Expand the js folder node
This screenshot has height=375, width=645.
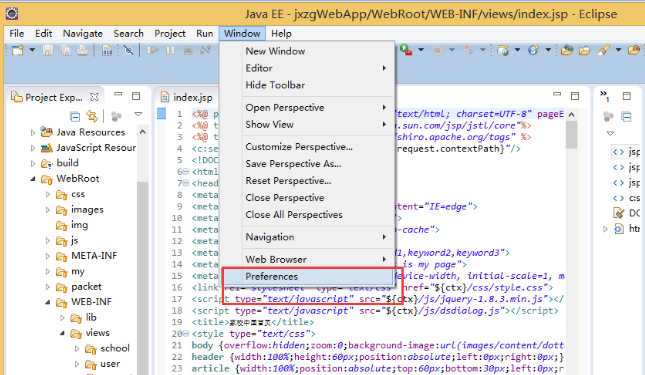pyautogui.click(x=47, y=241)
